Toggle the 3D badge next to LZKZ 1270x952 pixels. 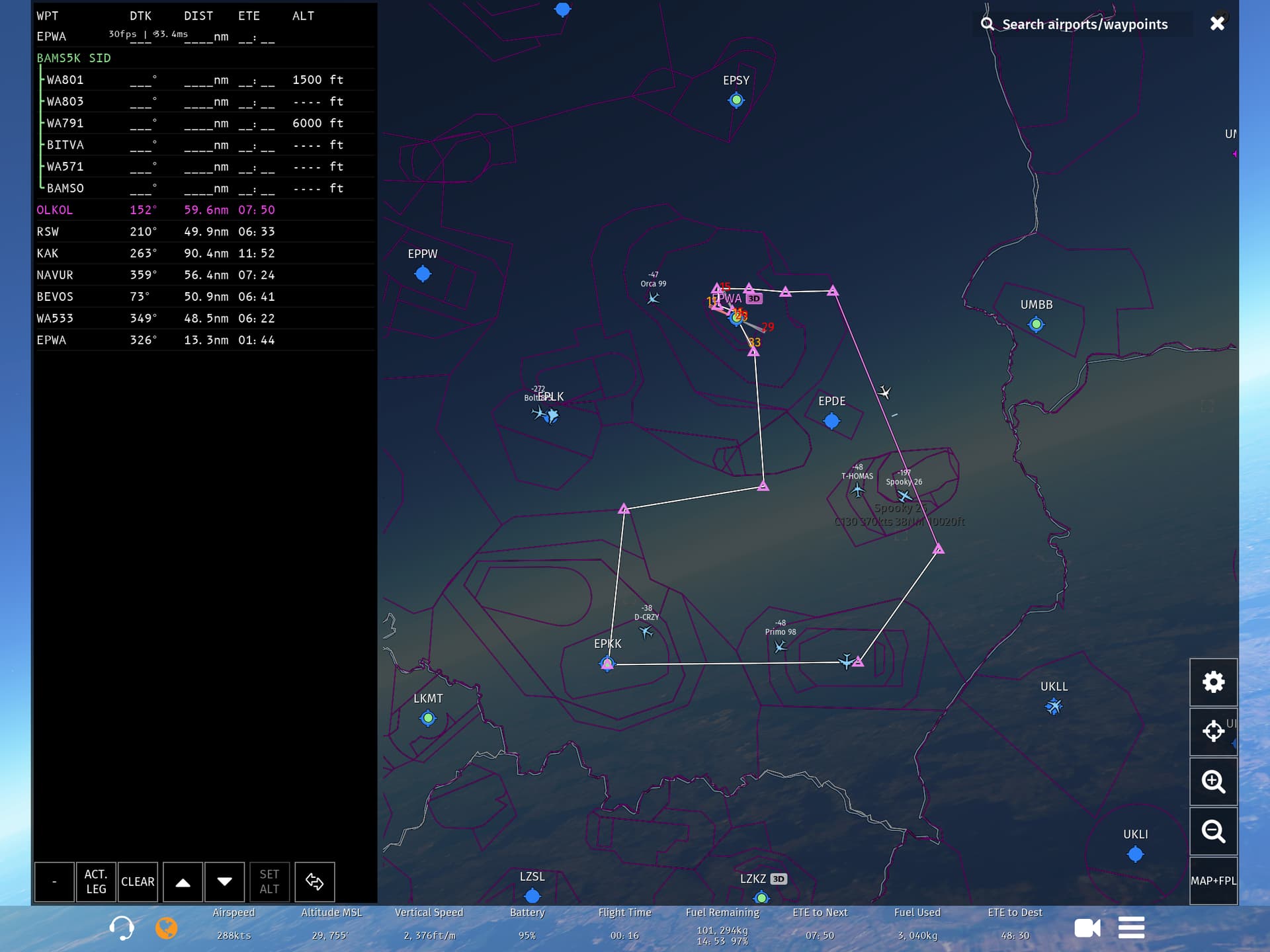pos(779,879)
